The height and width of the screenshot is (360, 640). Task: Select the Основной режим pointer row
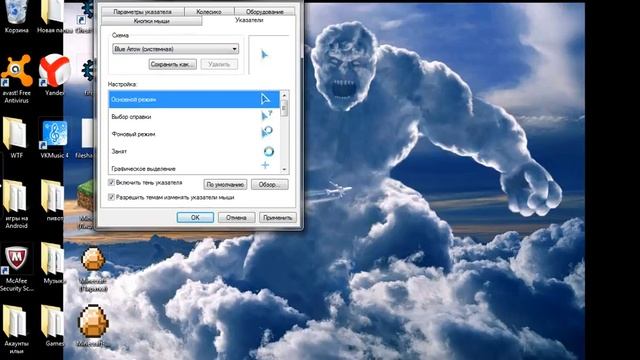pos(194,100)
